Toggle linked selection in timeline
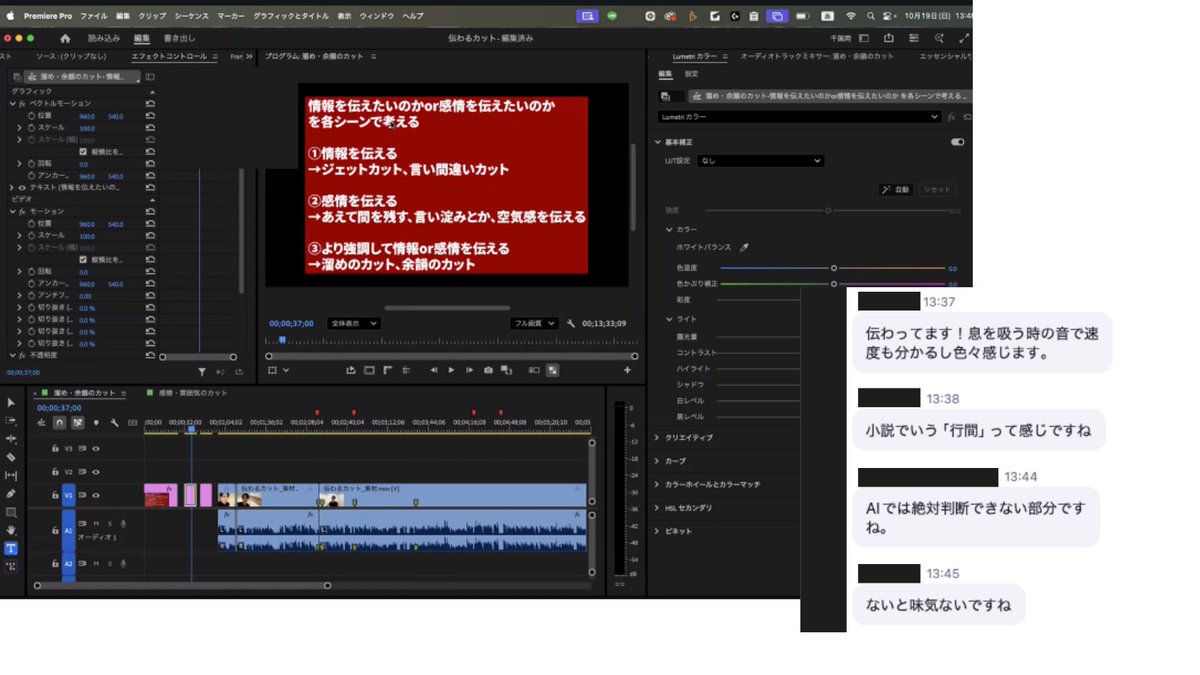 [x=78, y=422]
